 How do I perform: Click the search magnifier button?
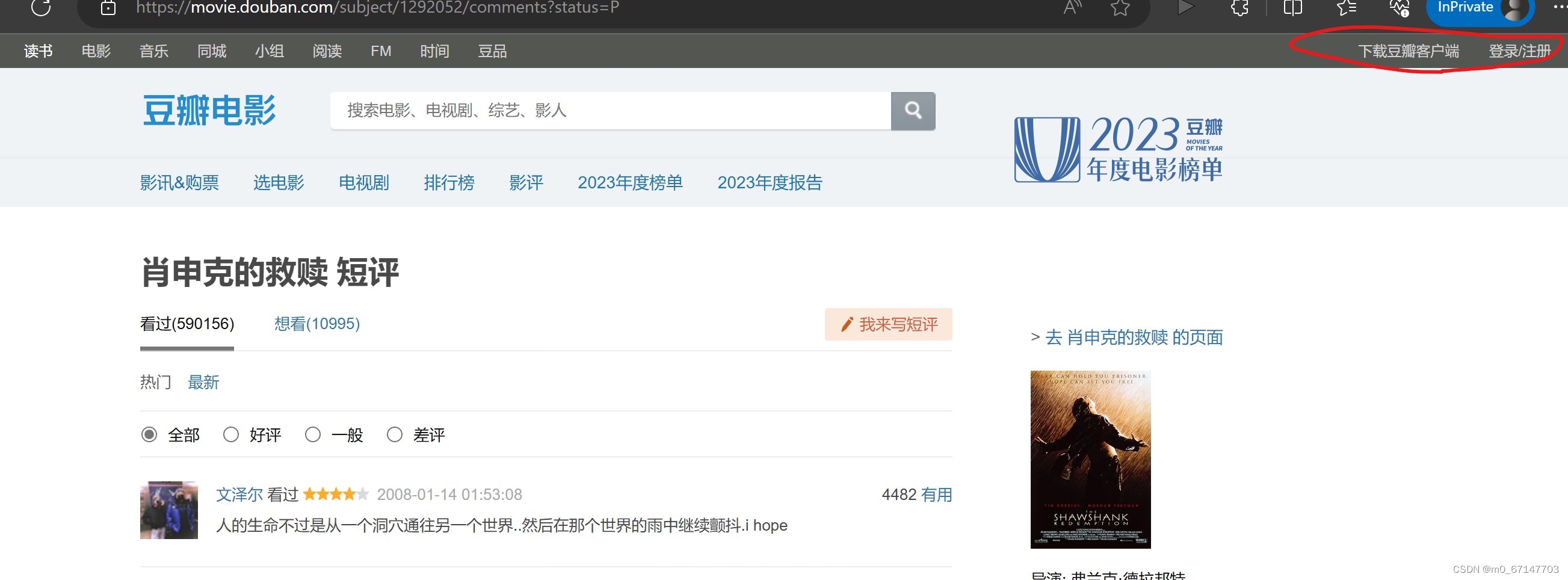[913, 111]
